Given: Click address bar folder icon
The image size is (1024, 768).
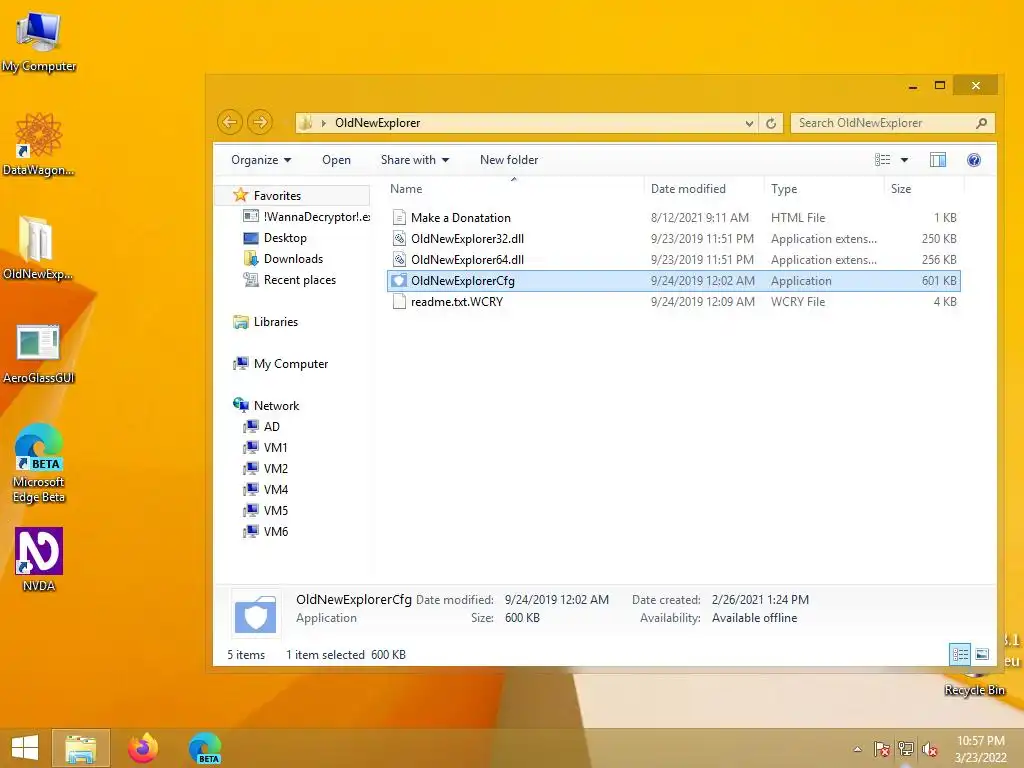Looking at the screenshot, I should tap(305, 123).
